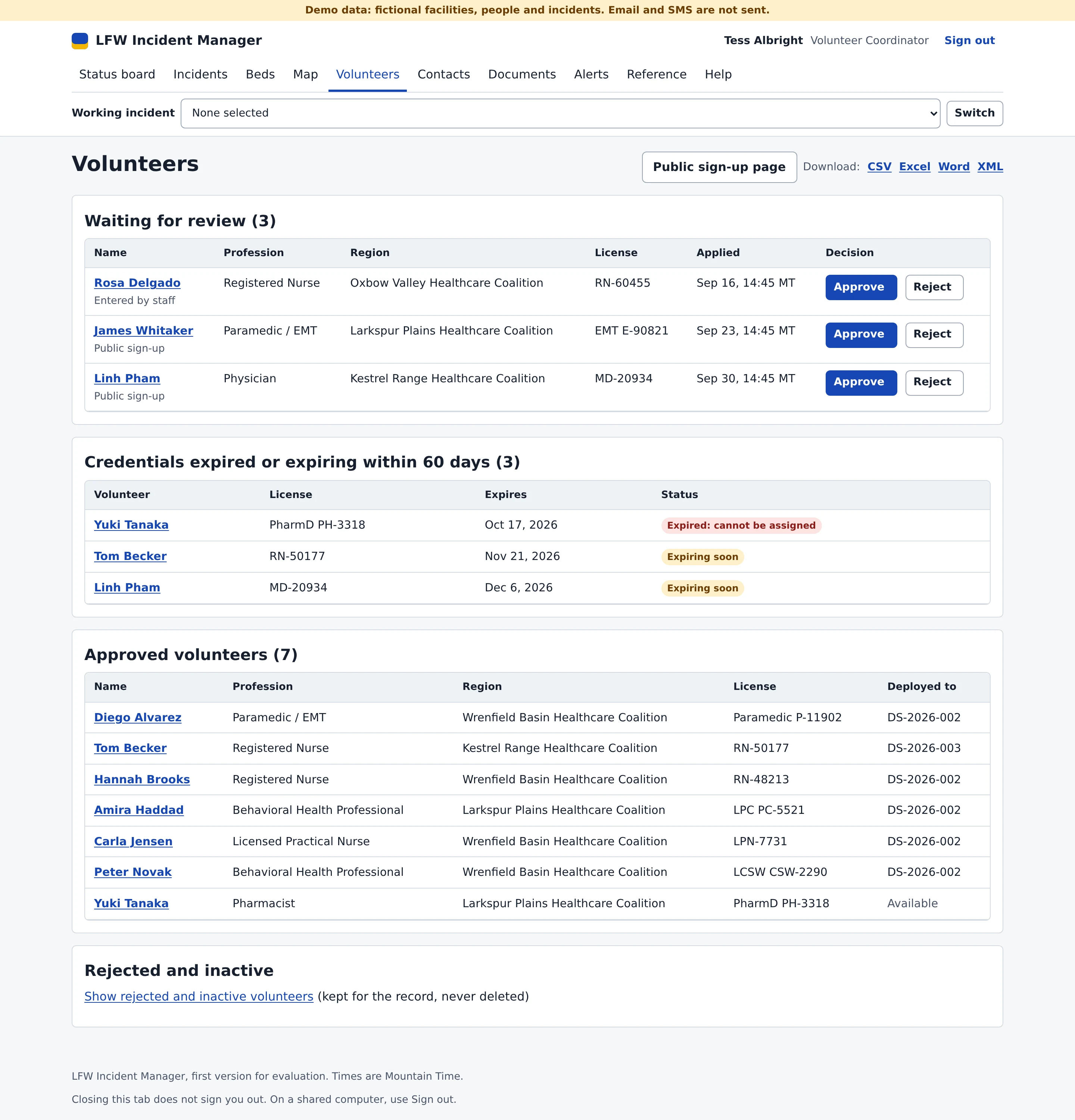
Task: Open Diego Alvarez's profile
Action: pyautogui.click(x=138, y=717)
